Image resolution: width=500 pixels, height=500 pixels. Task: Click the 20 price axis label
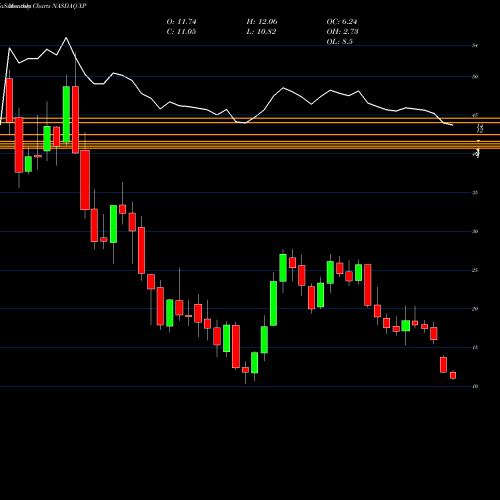475,309
